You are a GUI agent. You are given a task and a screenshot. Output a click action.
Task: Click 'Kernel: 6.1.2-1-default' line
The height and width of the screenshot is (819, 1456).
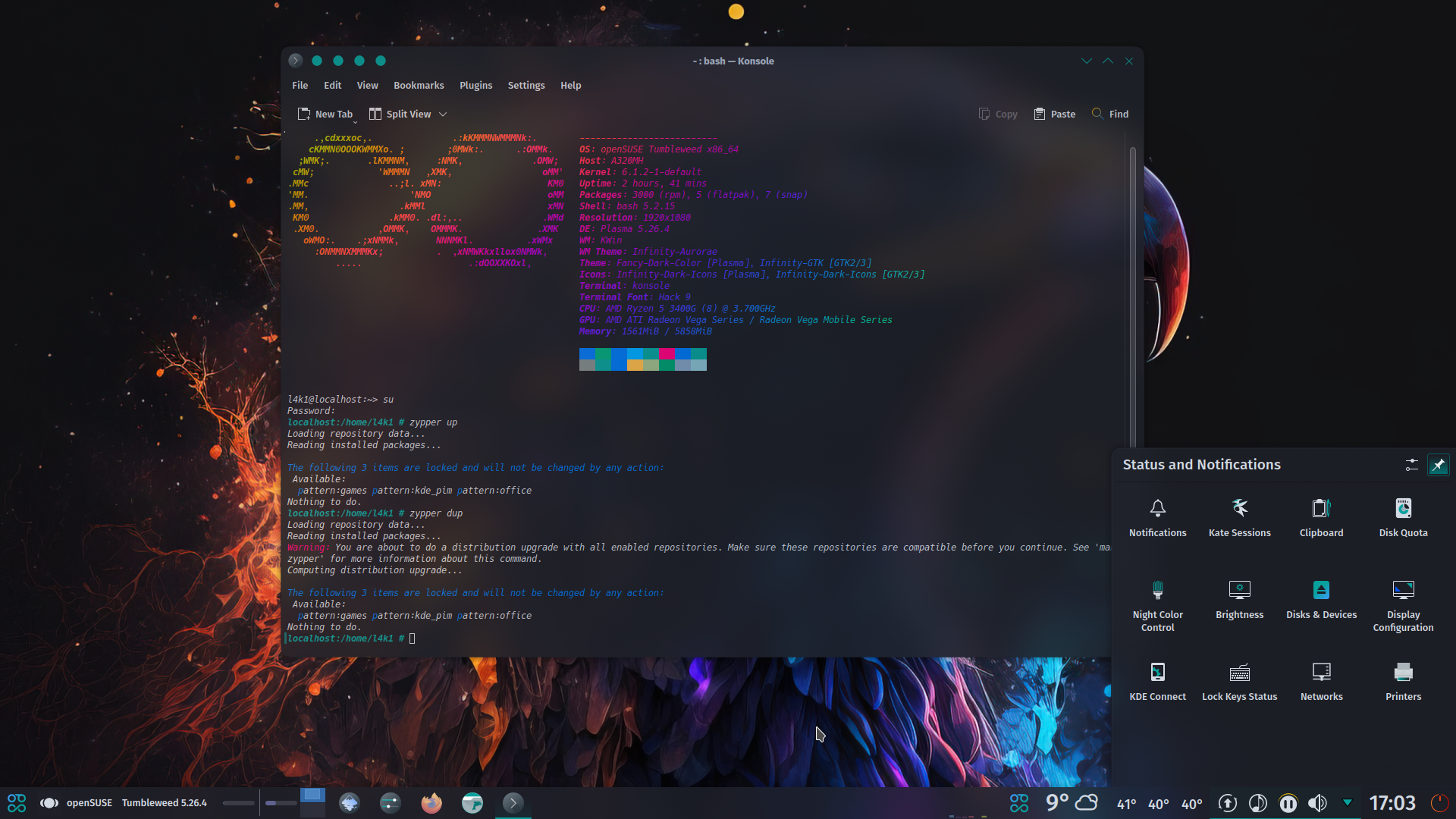(x=640, y=172)
